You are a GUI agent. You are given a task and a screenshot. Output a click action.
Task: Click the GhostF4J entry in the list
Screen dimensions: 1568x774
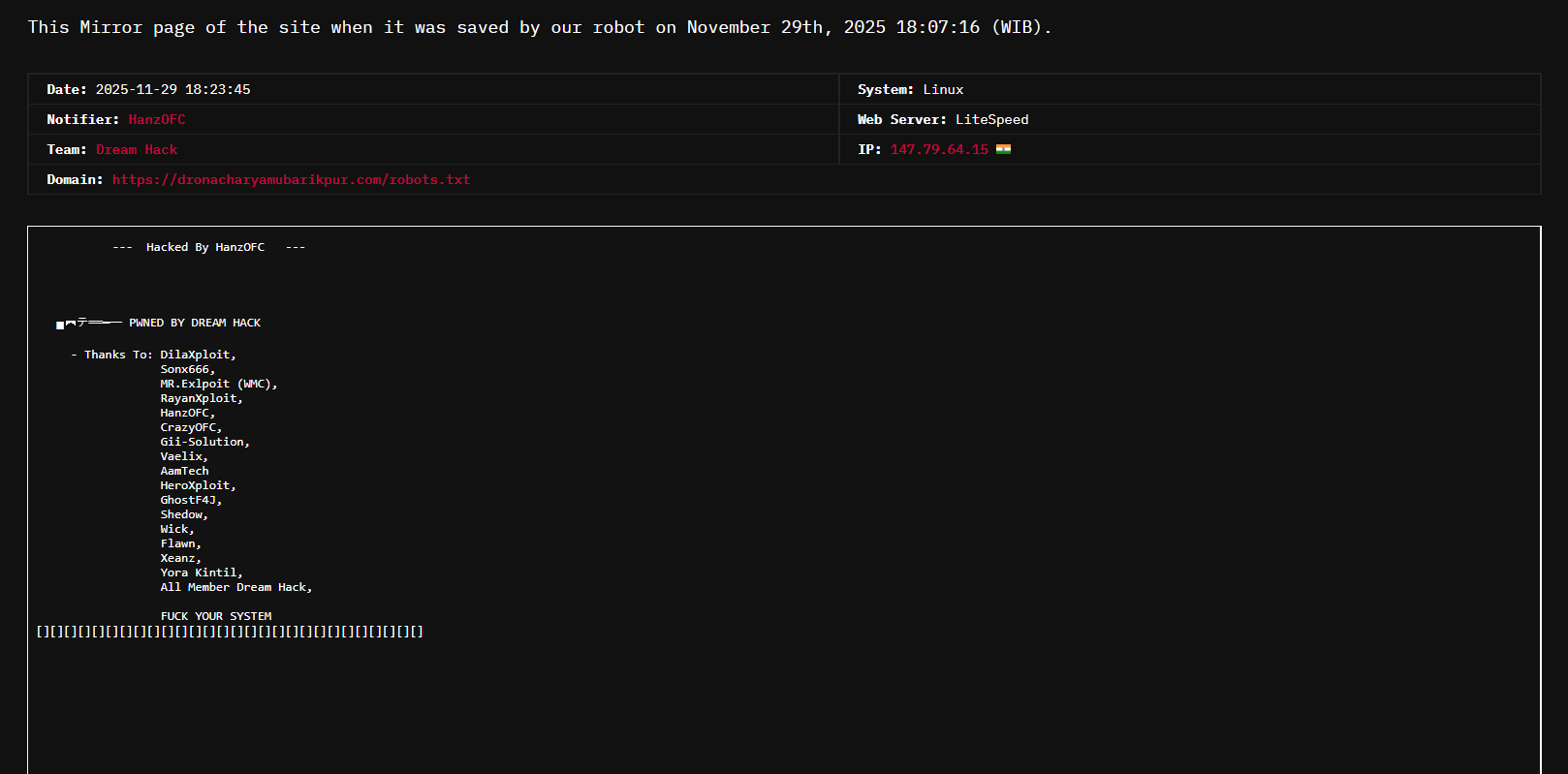tap(190, 500)
